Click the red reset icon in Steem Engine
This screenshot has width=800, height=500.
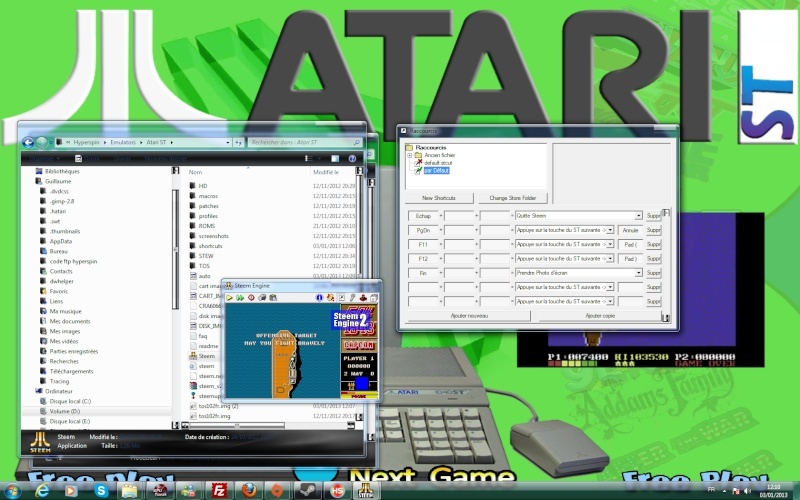[x=251, y=297]
